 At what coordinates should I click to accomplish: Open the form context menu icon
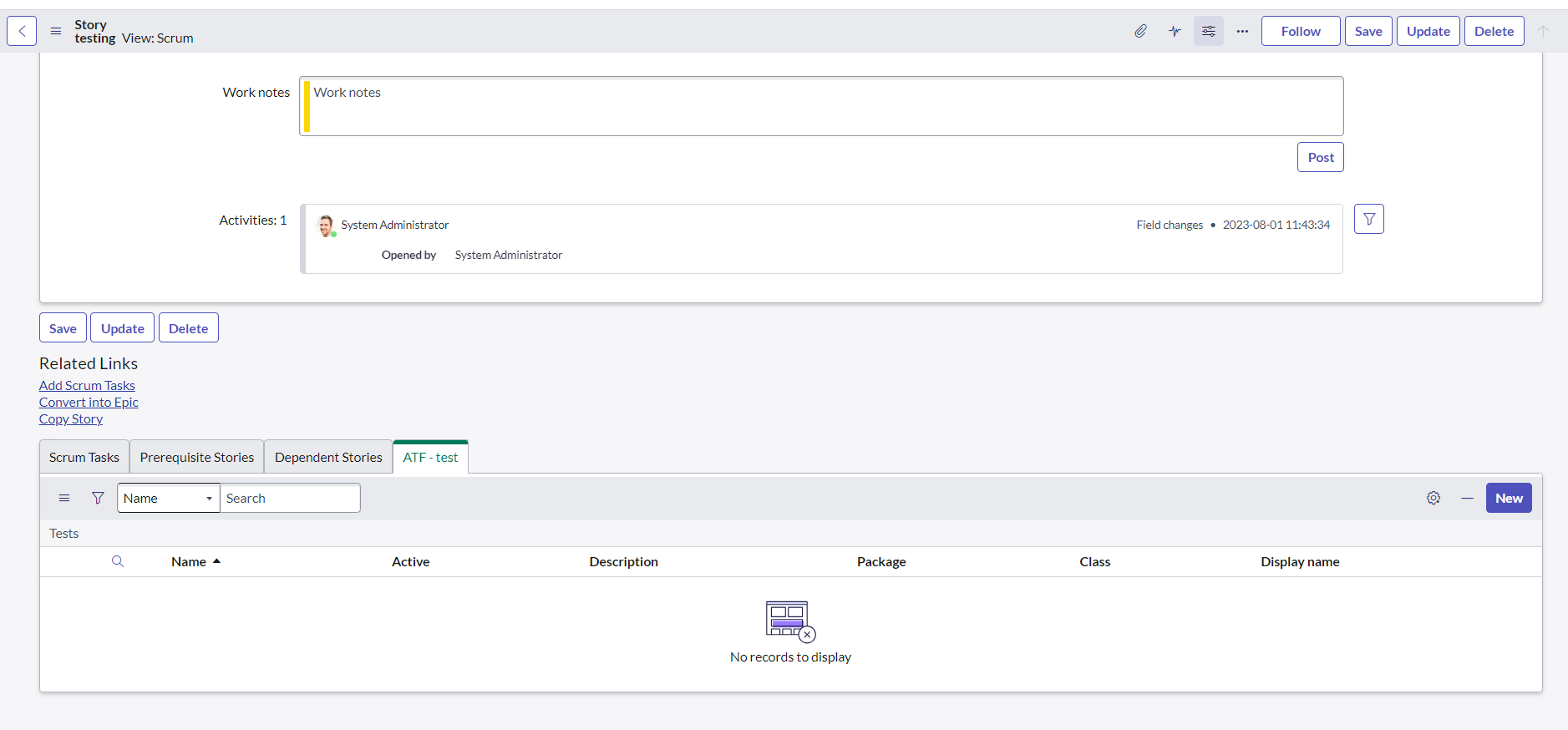[56, 31]
